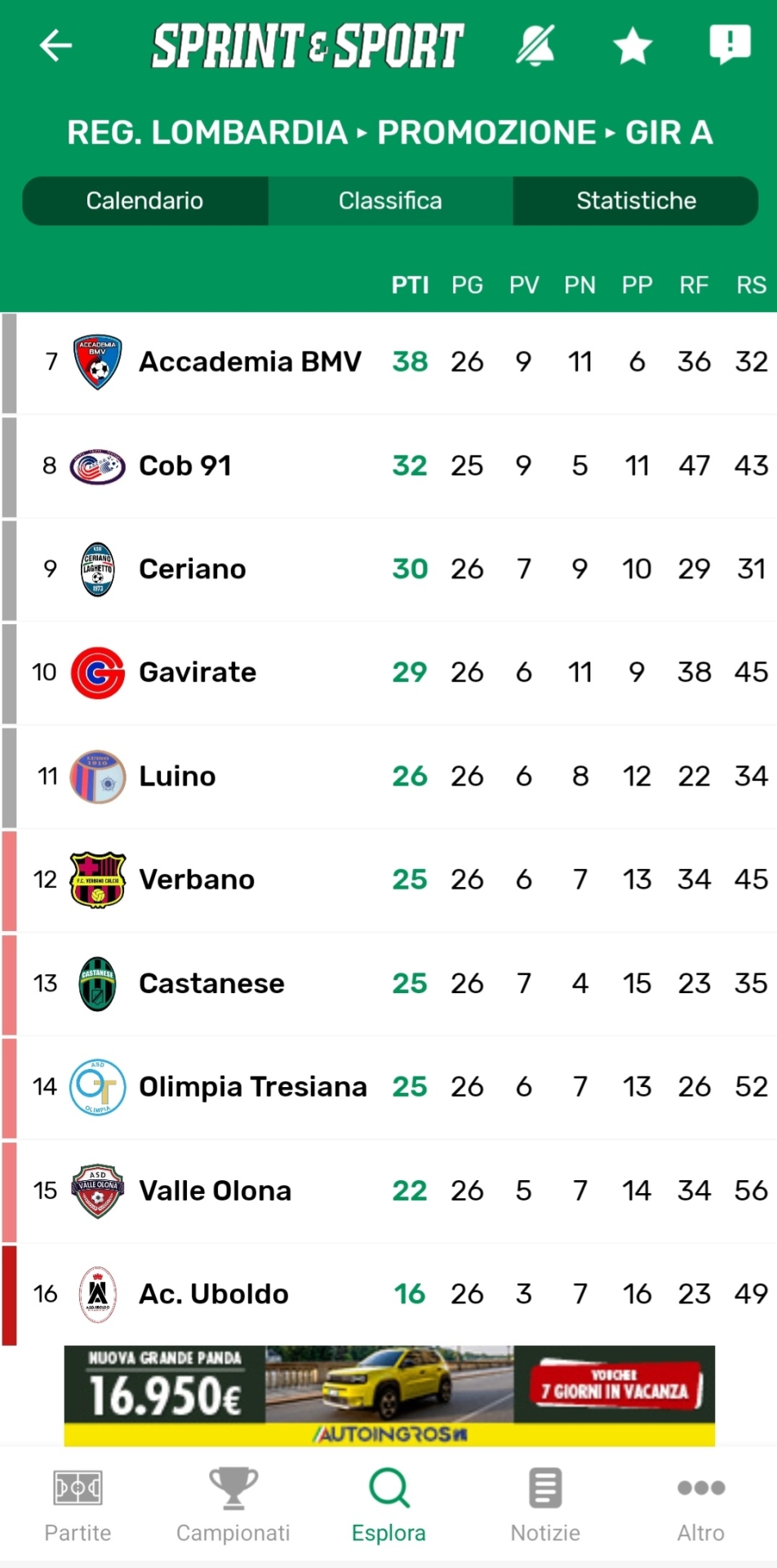Open the report message icon
The image size is (777, 1568).
(730, 44)
